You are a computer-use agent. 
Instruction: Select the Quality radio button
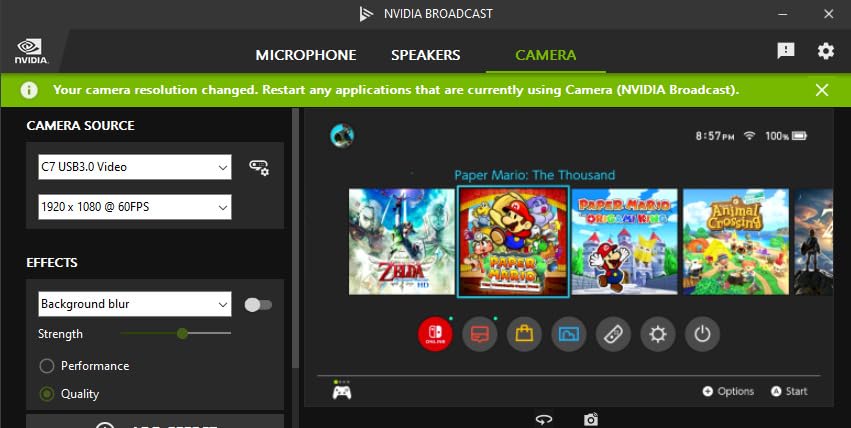point(47,394)
